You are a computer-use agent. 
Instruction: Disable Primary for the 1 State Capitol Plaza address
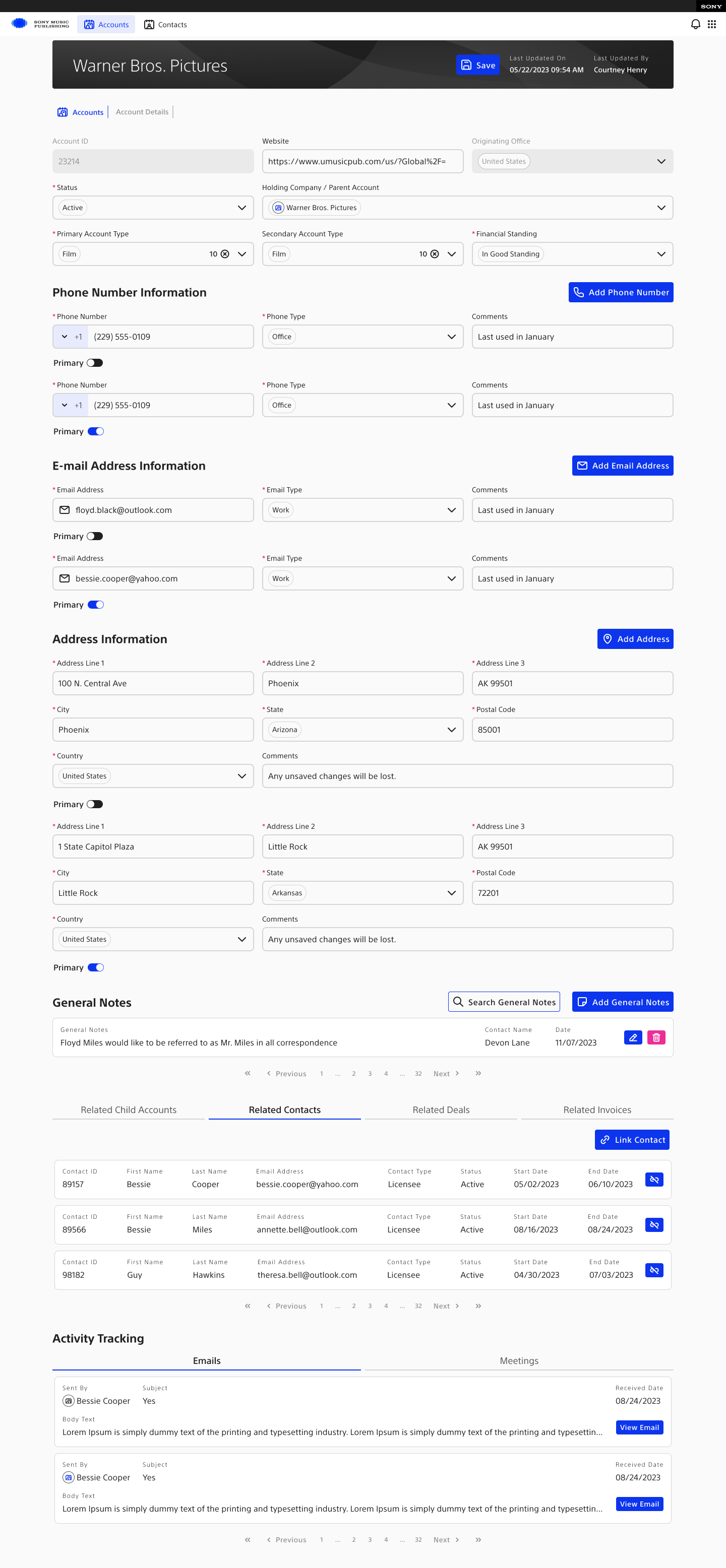point(96,967)
